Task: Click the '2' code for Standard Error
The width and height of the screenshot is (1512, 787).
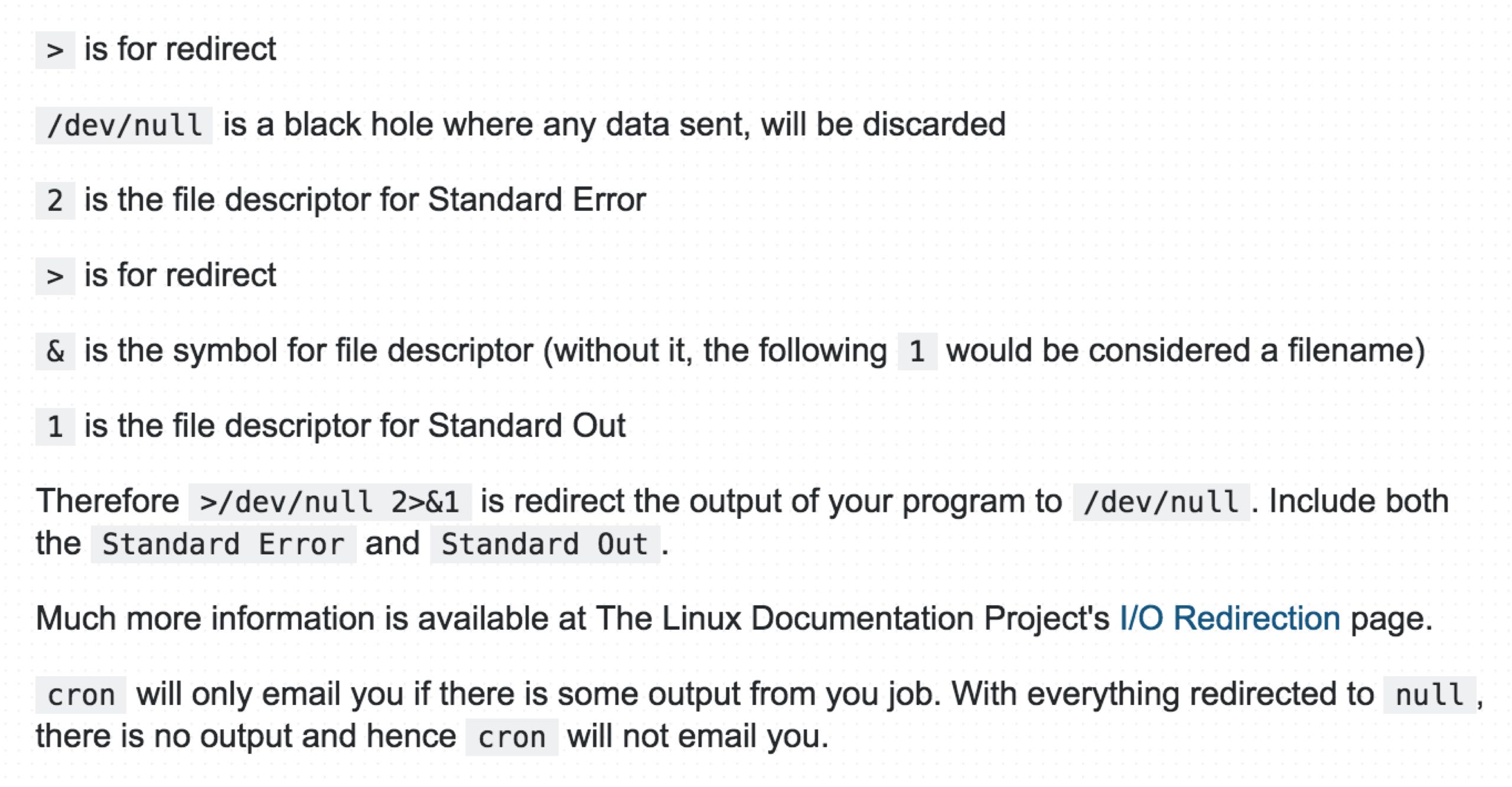Action: coord(55,200)
